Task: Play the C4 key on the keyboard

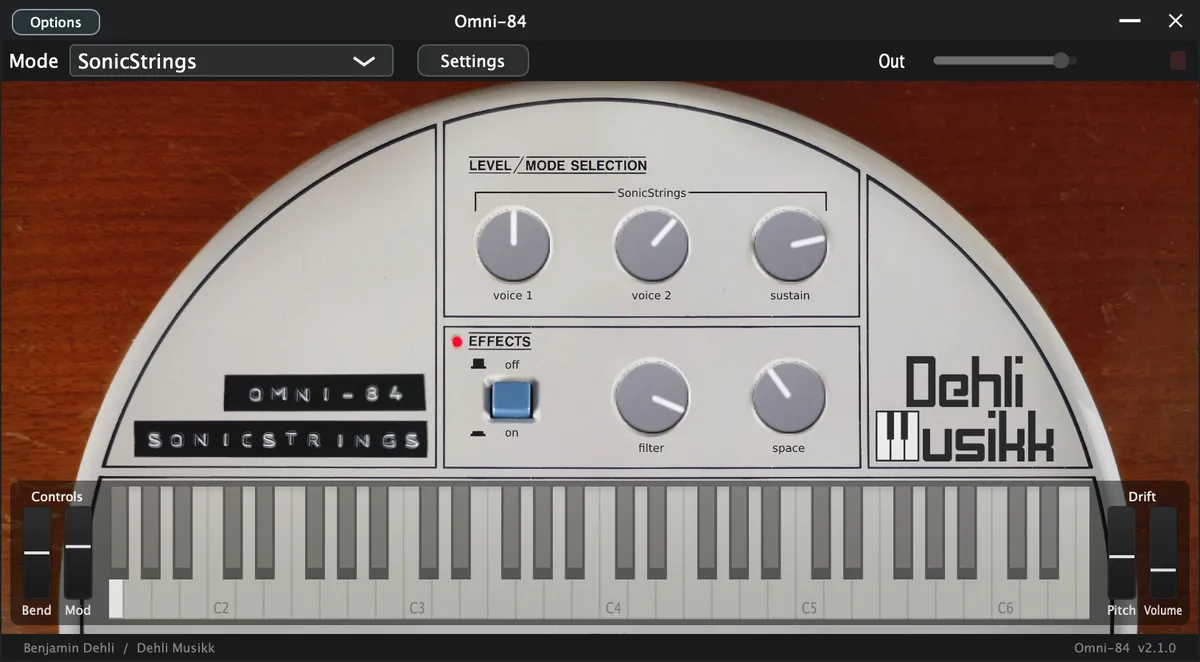Action: tap(613, 598)
